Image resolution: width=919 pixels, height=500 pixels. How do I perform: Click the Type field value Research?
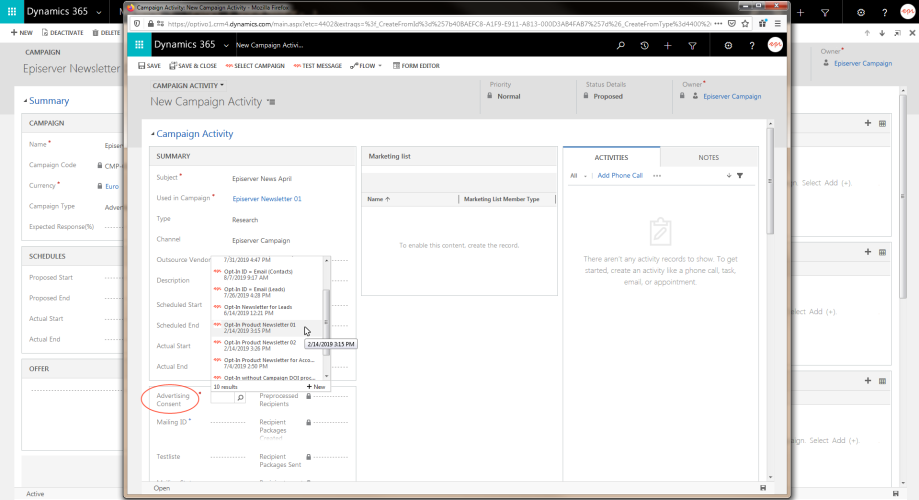tap(245, 220)
